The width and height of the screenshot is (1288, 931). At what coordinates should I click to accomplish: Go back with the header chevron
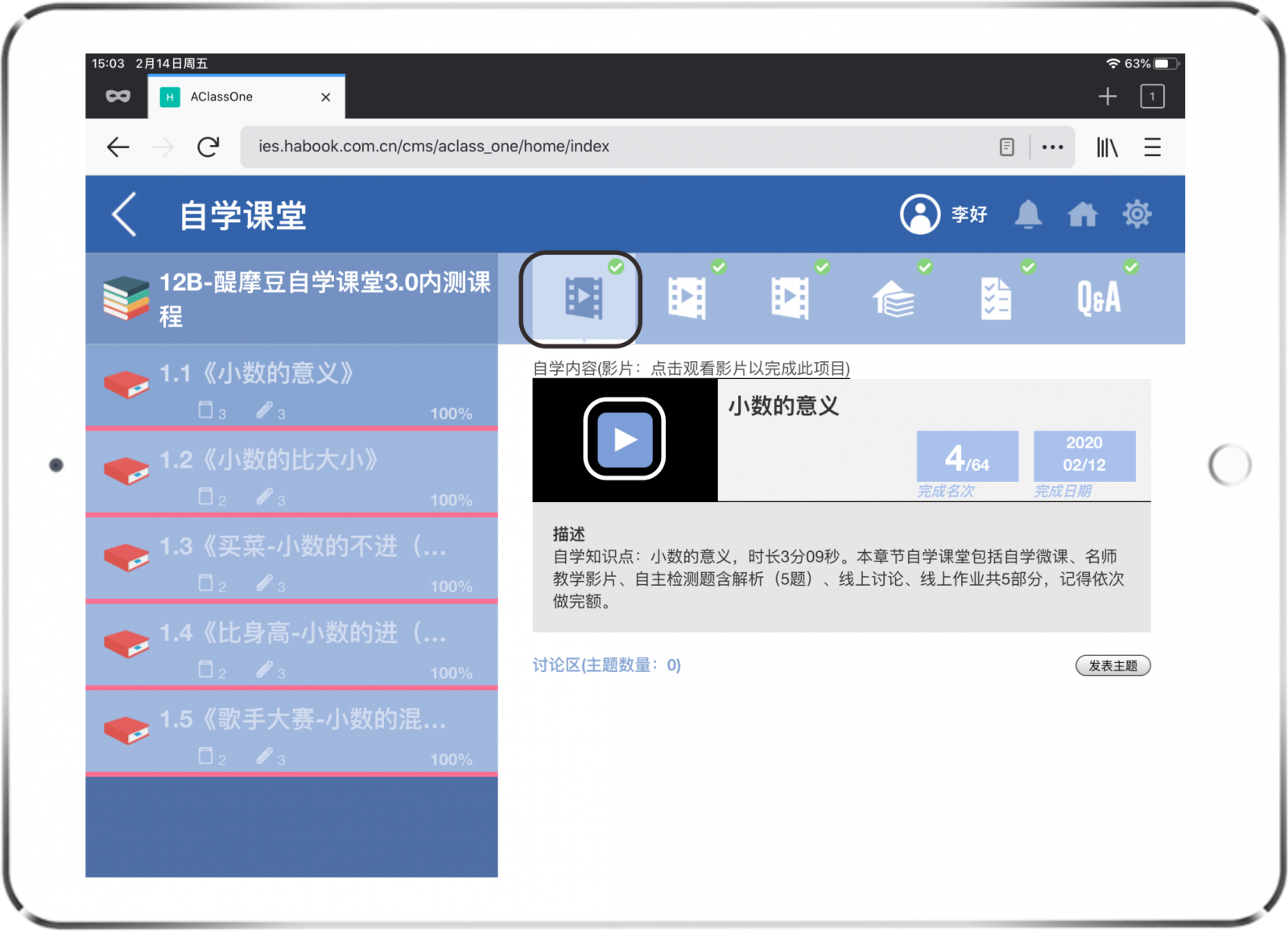tap(124, 215)
